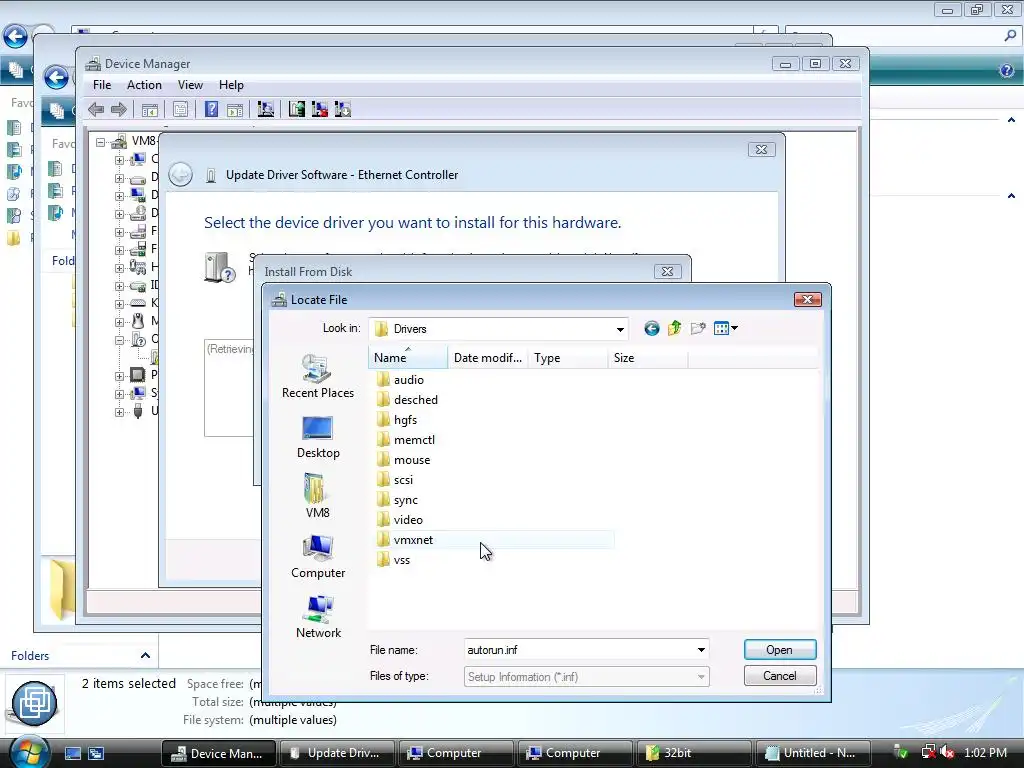Click the search magnifier in Explorer window
This screenshot has width=1024, height=768.
pyautogui.click(x=1010, y=36)
